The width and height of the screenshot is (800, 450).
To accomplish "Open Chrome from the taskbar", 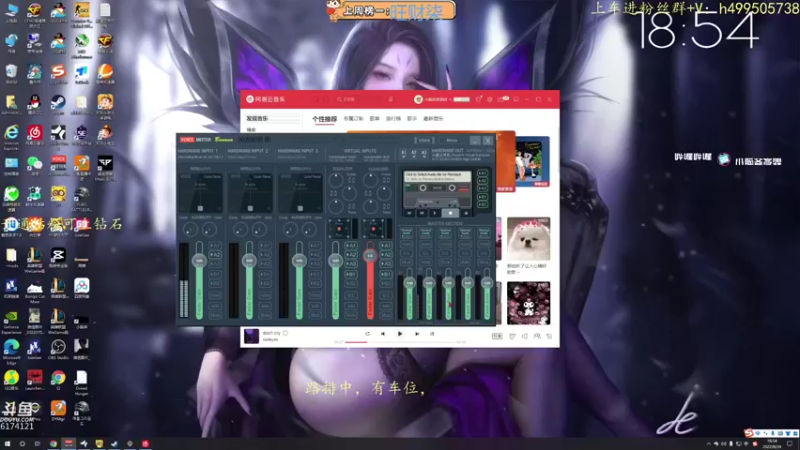I will 53,444.
